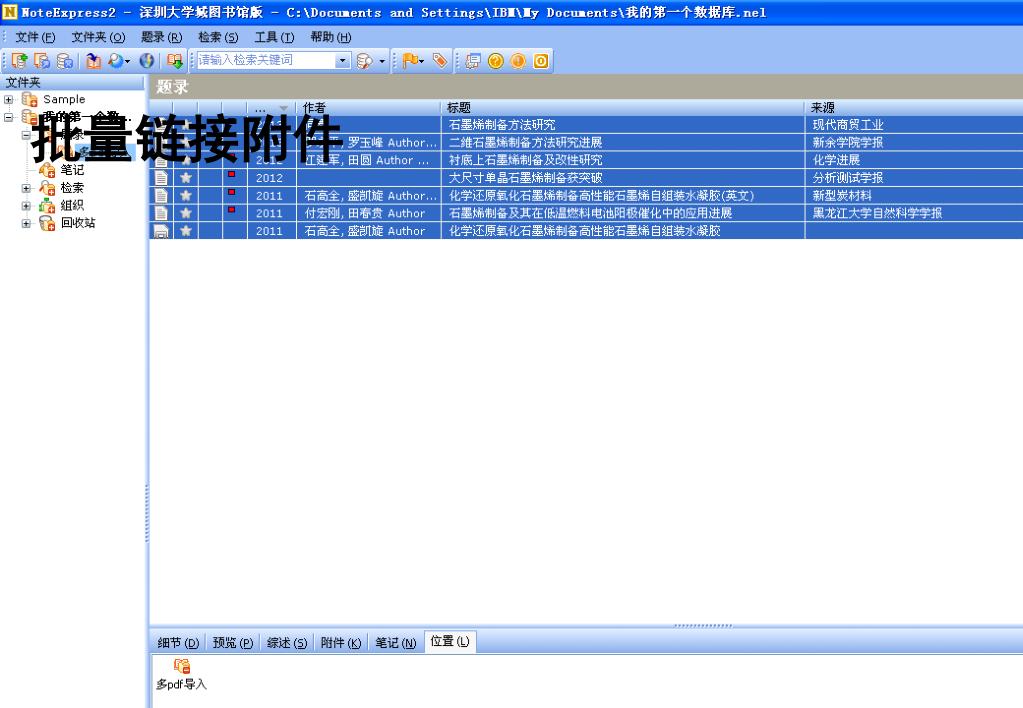Toggle star on 大尺寸单晶石墨烯制备获突破 record
Screen dimensions: 1023x708
(x=186, y=178)
